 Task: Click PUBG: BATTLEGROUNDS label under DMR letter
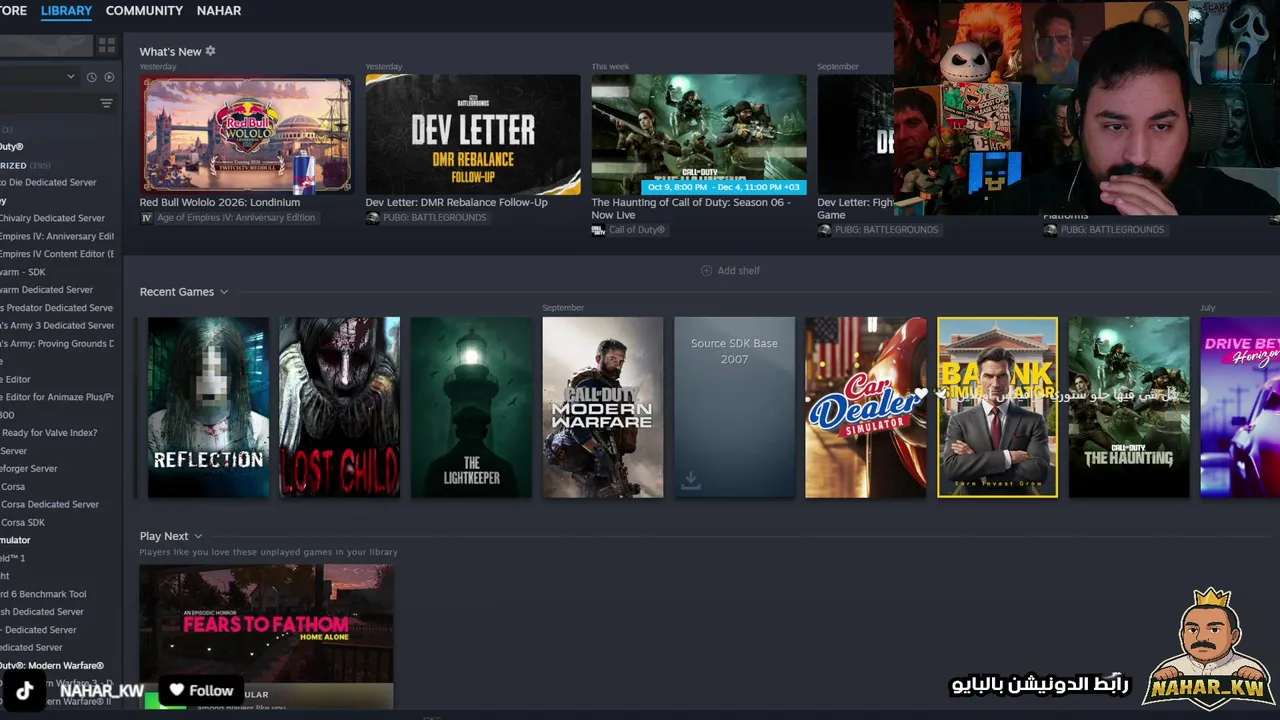435,218
